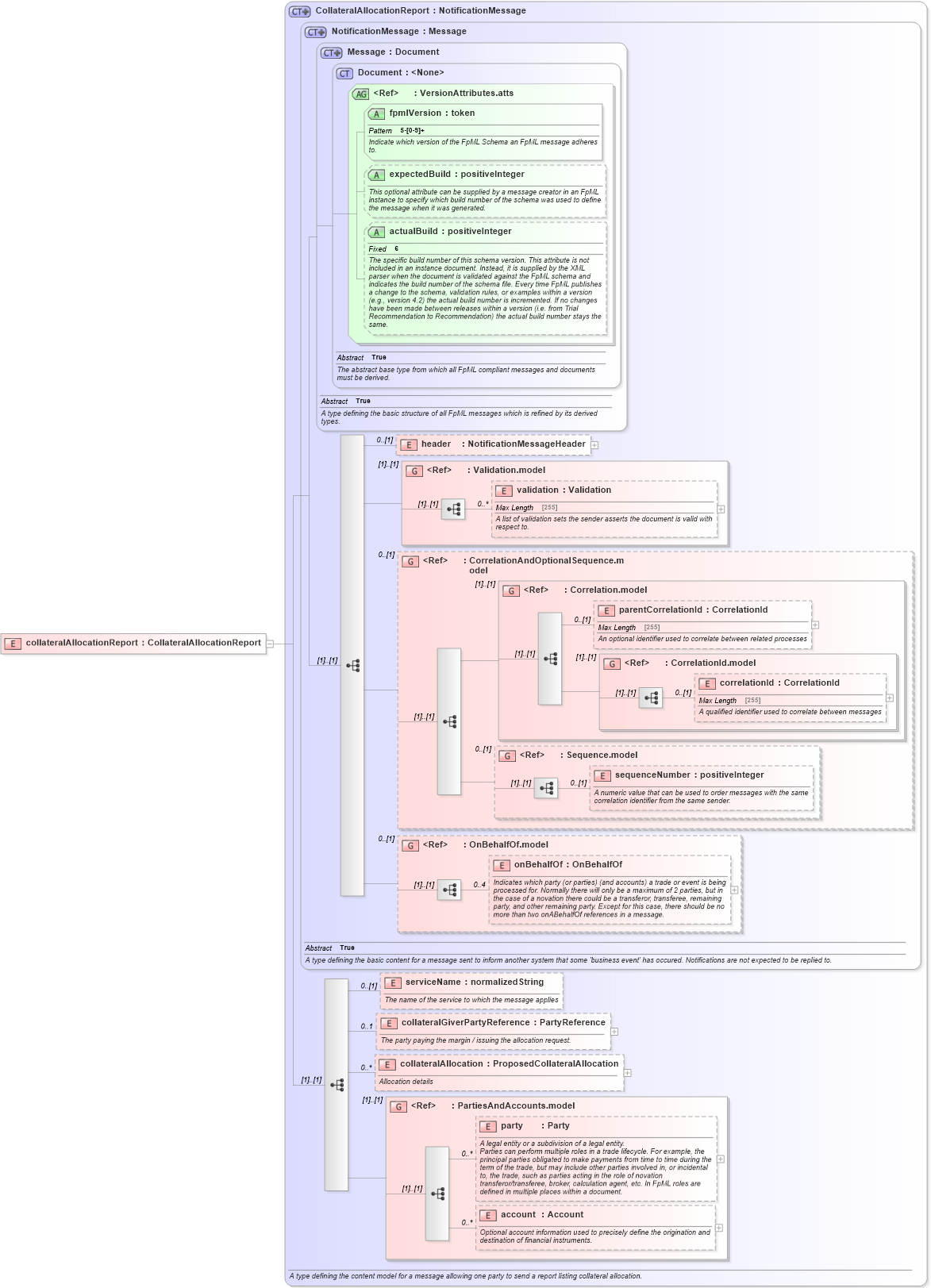
Task: Click the G icon of Validation.model
Action: click(x=414, y=471)
